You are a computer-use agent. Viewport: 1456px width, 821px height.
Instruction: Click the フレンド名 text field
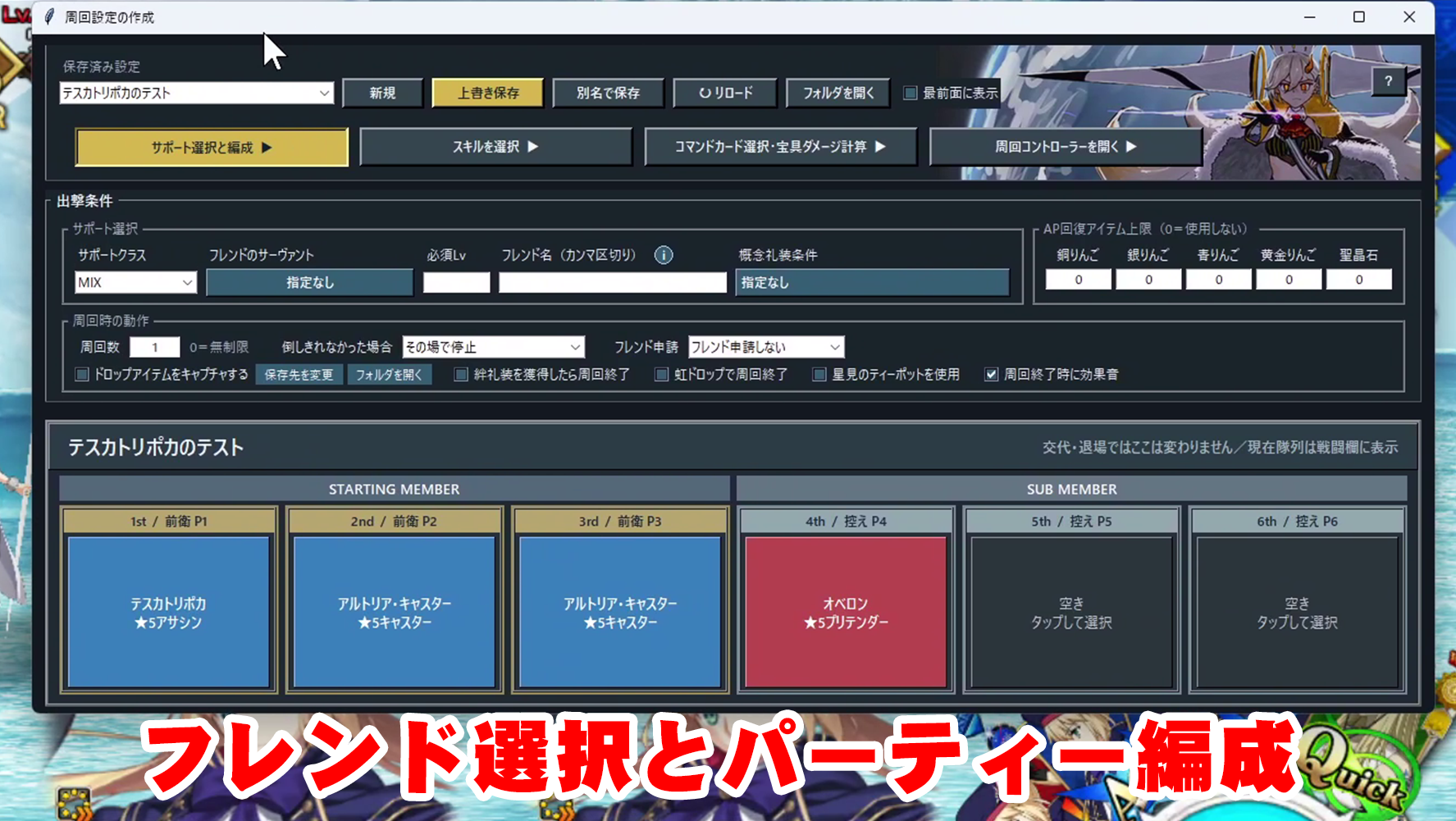click(613, 282)
